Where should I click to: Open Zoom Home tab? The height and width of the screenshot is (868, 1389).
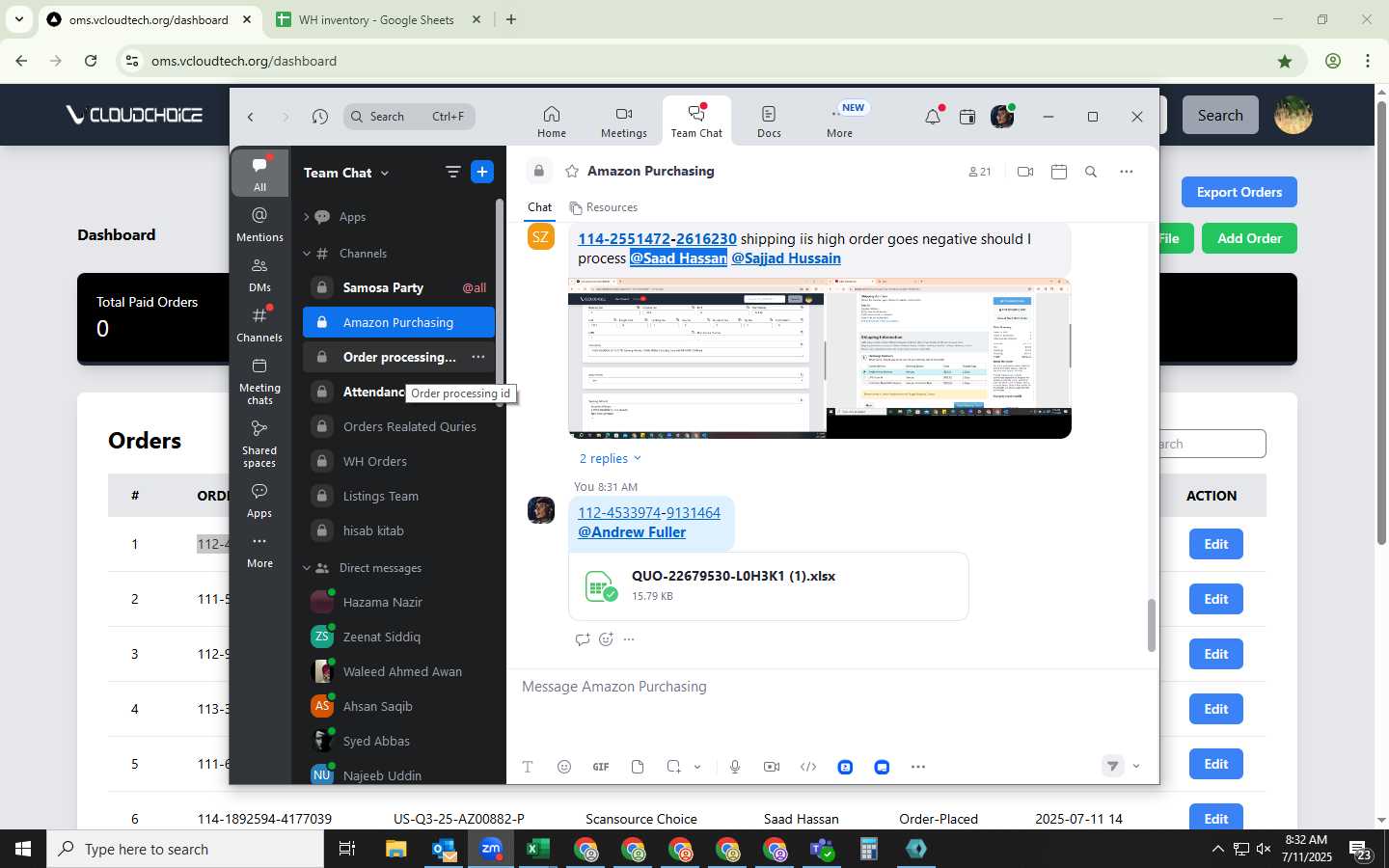pyautogui.click(x=552, y=122)
